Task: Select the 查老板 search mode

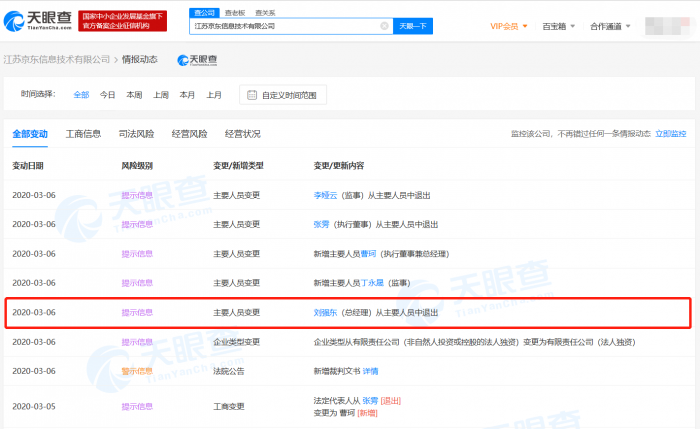Action: [233, 13]
